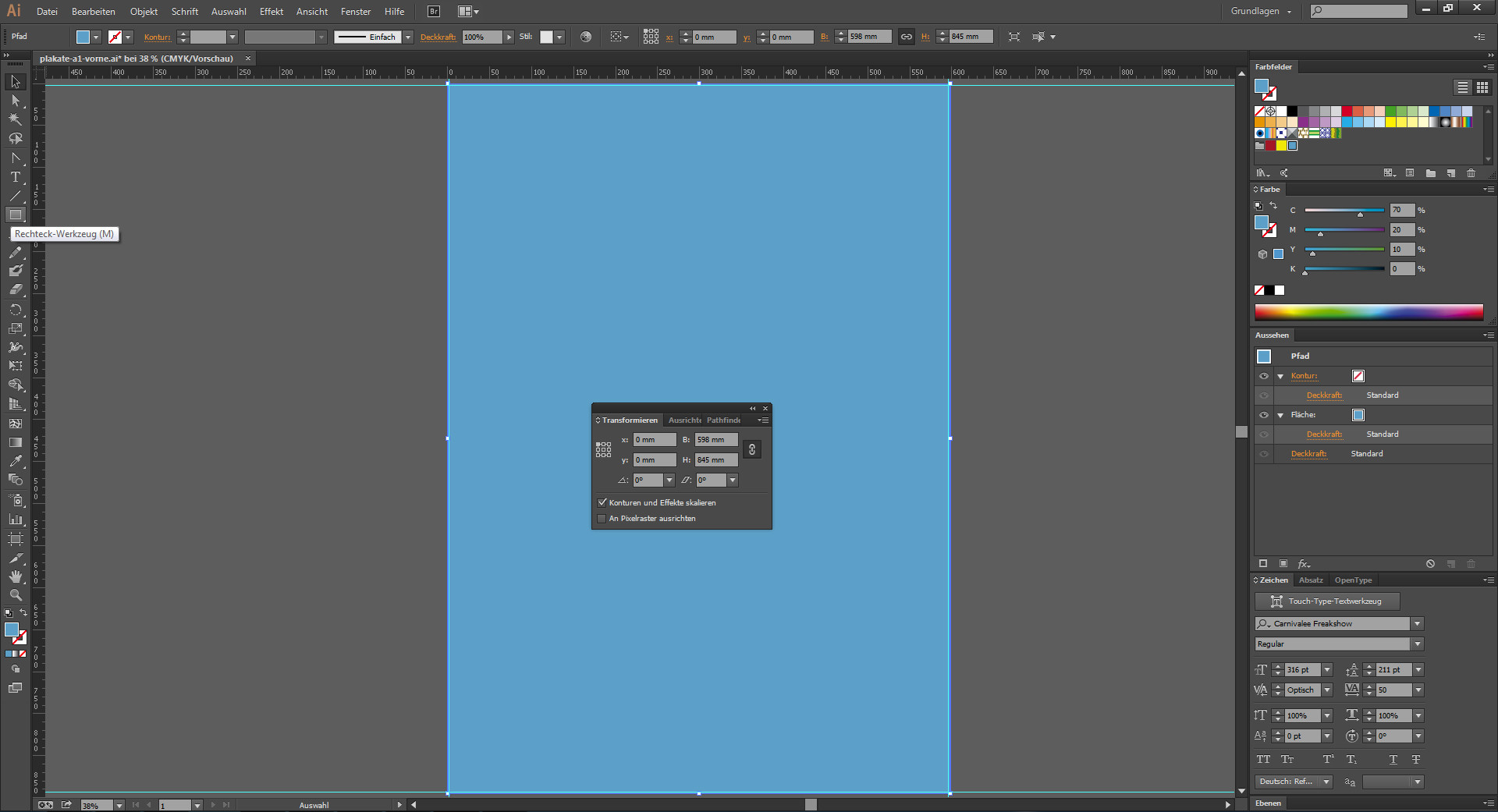Select the Rotate tool
Image resolution: width=1498 pixels, height=812 pixels.
[x=15, y=310]
